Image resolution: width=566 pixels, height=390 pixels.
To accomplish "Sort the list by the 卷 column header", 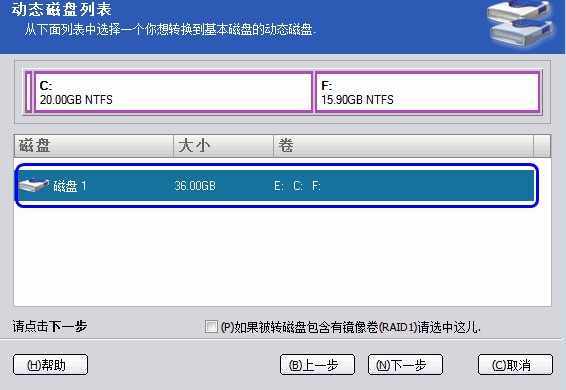I will (x=403, y=146).
